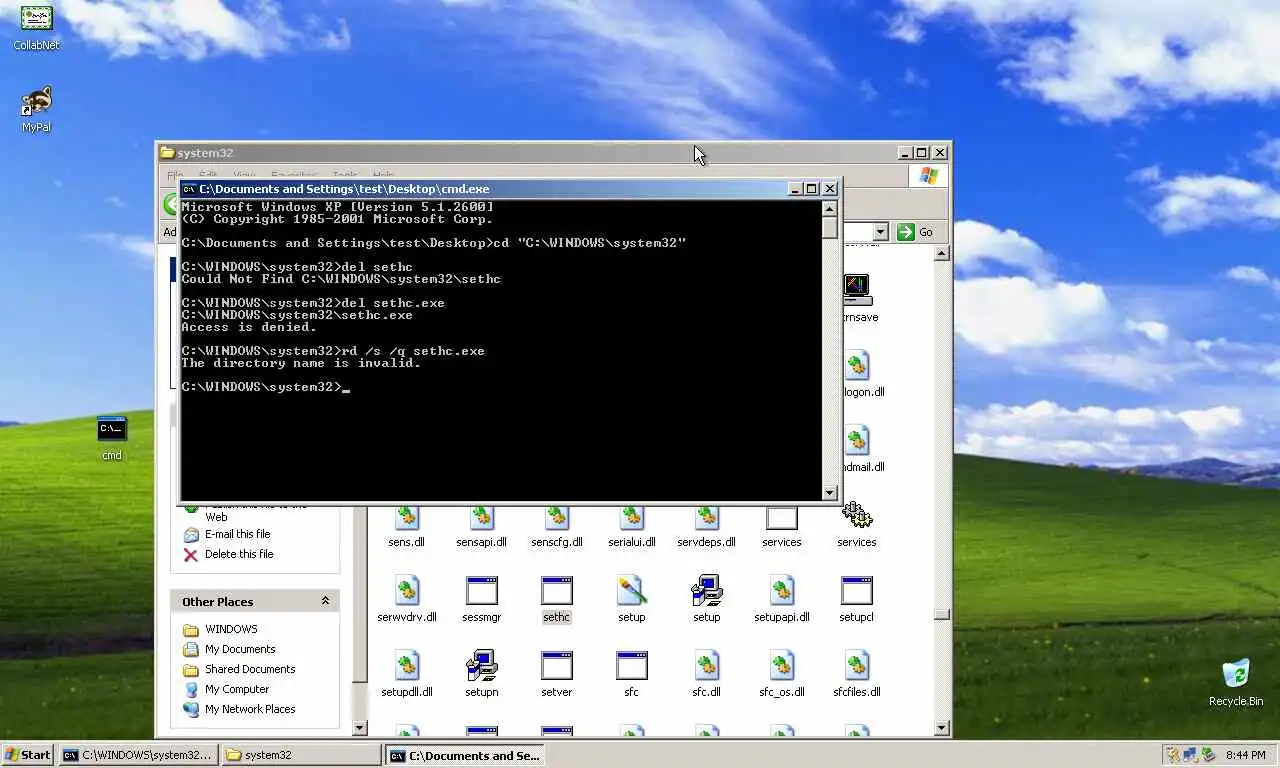Open the cmd window system menu icon
This screenshot has height=768, width=1280.
(x=189, y=189)
